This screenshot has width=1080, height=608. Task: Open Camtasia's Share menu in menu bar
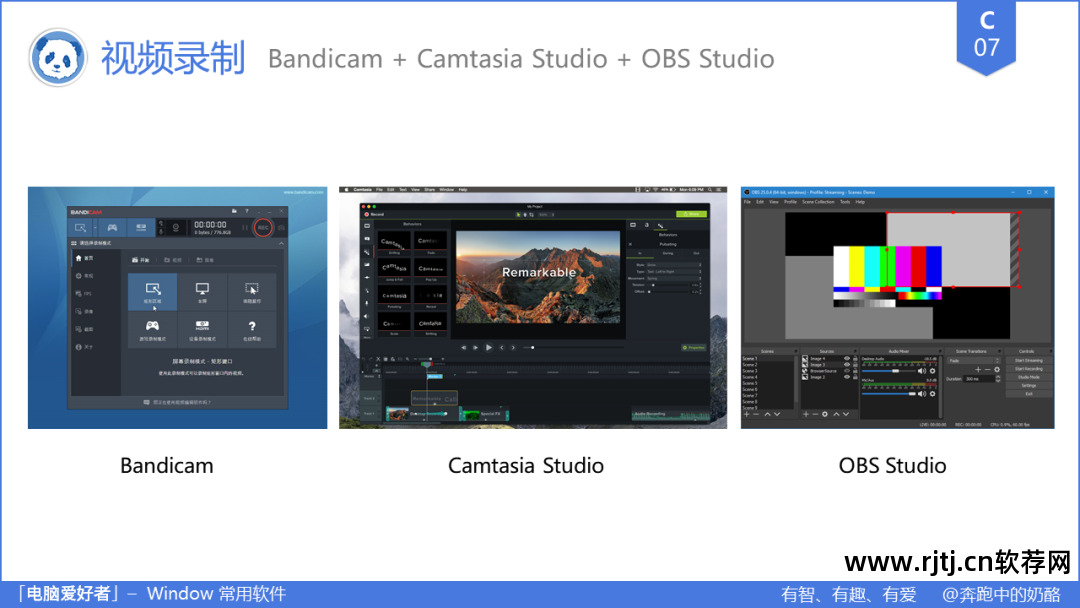[430, 189]
